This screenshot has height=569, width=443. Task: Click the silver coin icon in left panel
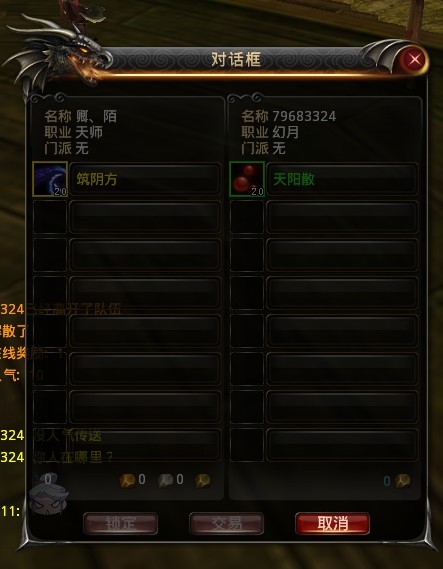[x=165, y=480]
